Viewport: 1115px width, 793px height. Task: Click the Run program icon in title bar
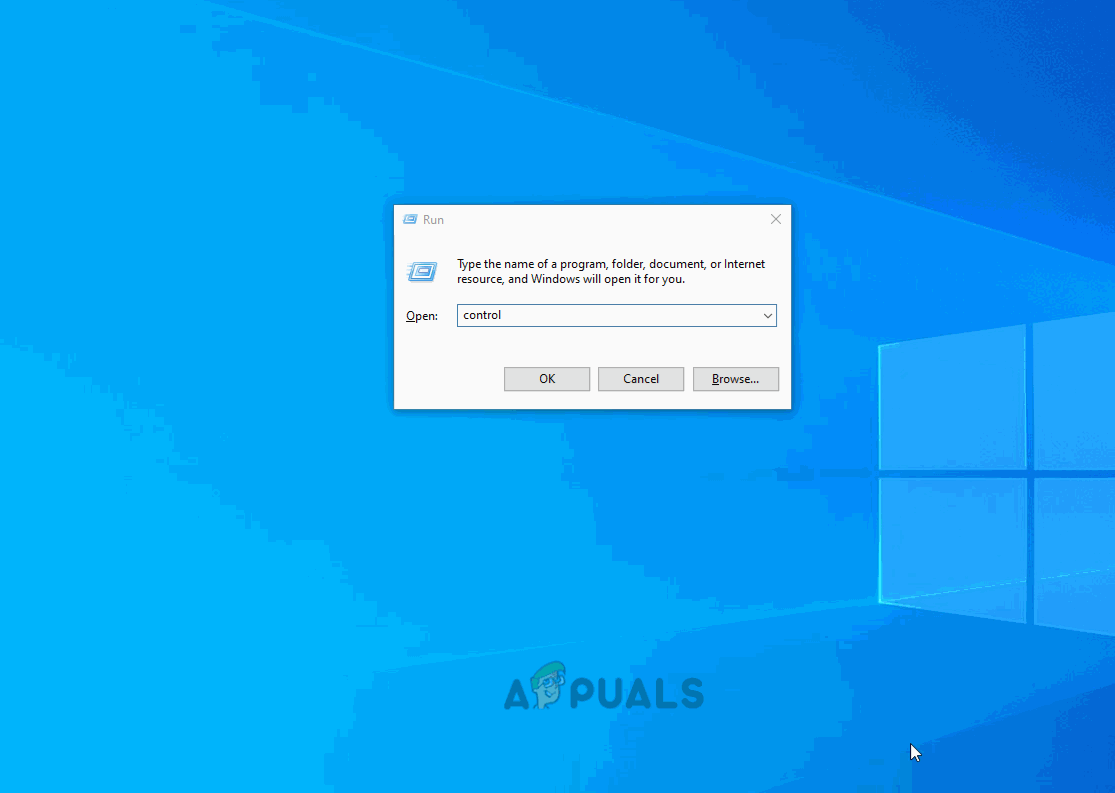click(x=410, y=219)
